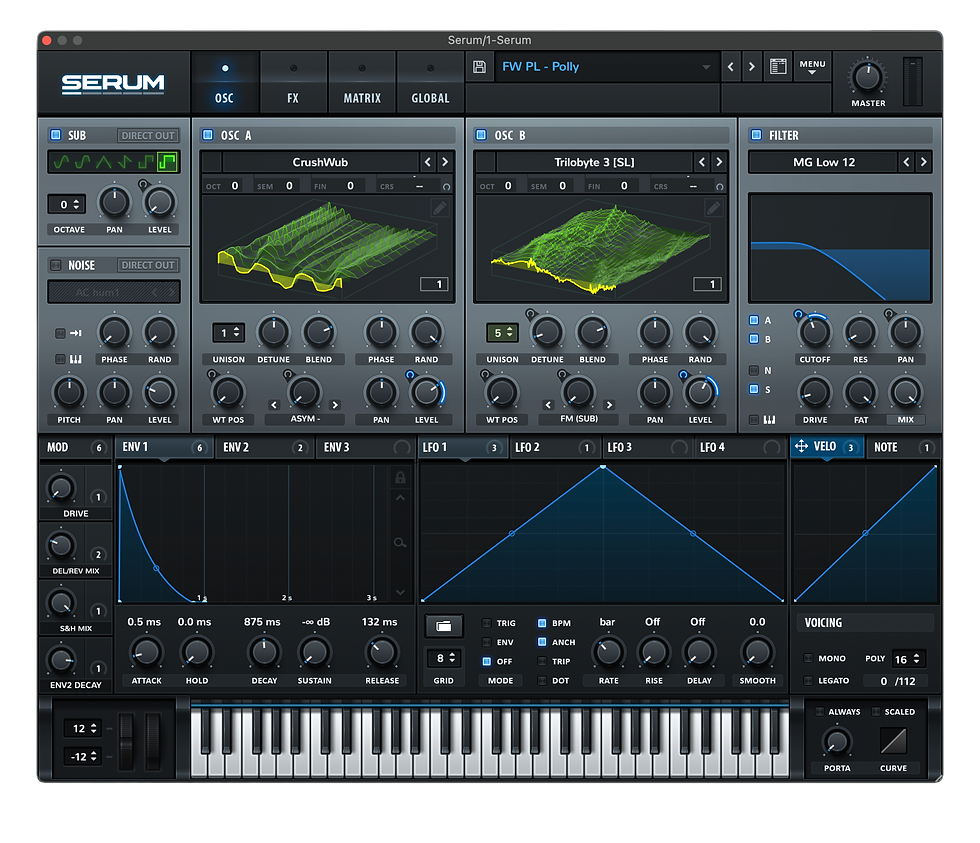This screenshot has height=843, width=980.
Task: Click the filter MIX label
Action: pyautogui.click(x=906, y=420)
